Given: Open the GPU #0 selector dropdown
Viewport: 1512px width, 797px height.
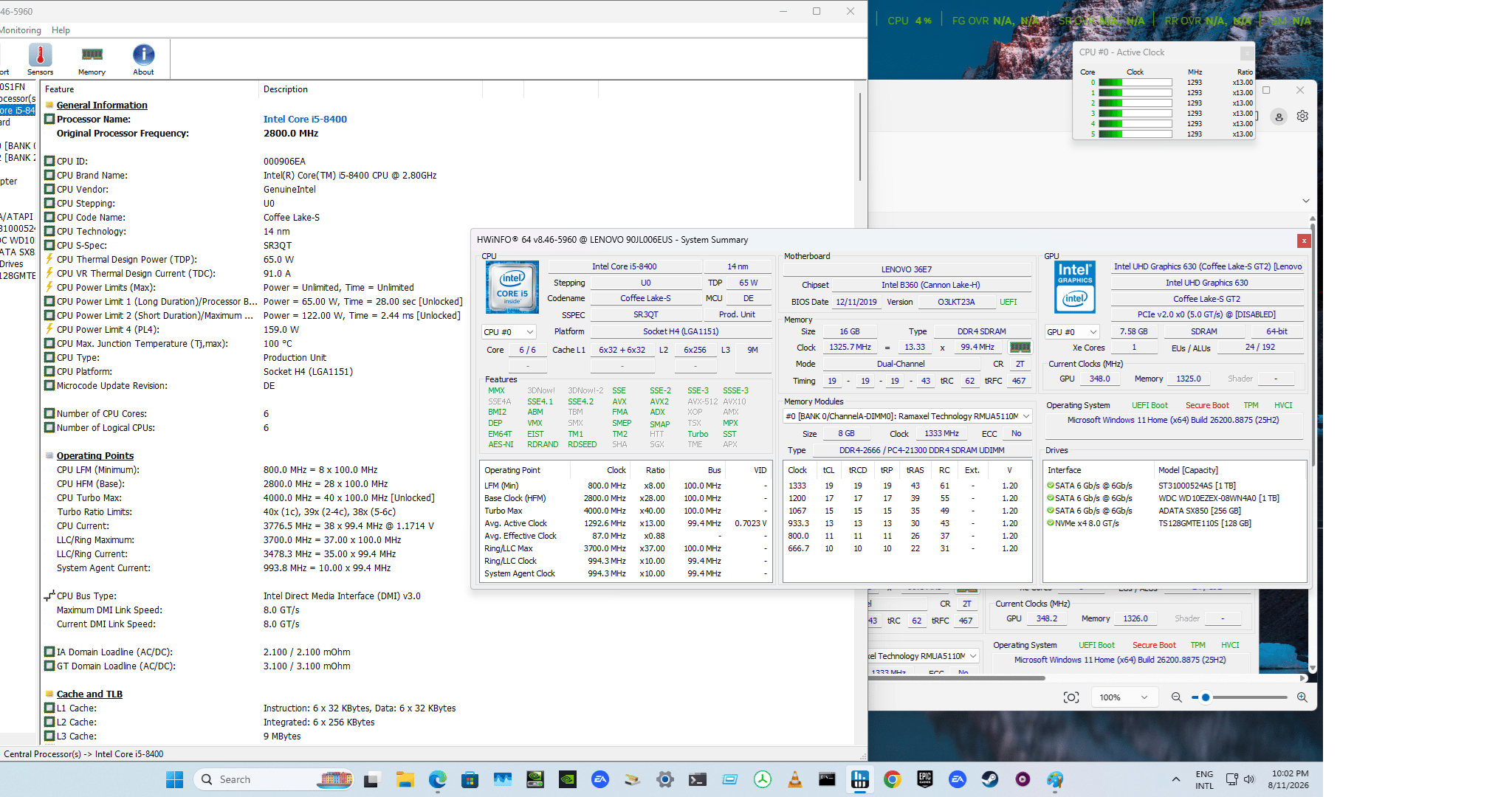Looking at the screenshot, I should tap(1072, 332).
